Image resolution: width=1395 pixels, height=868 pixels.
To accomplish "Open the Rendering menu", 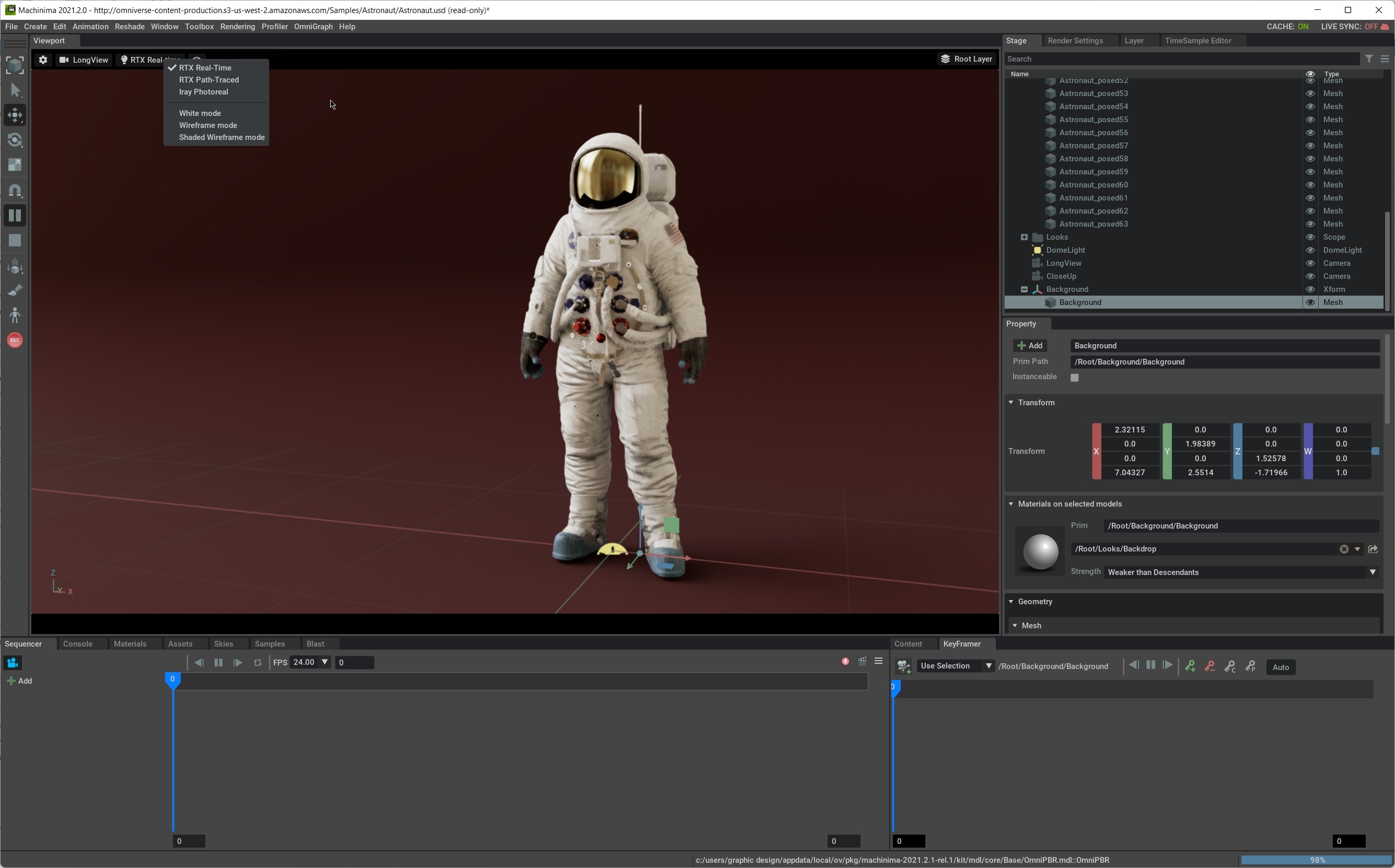I will pos(237,27).
